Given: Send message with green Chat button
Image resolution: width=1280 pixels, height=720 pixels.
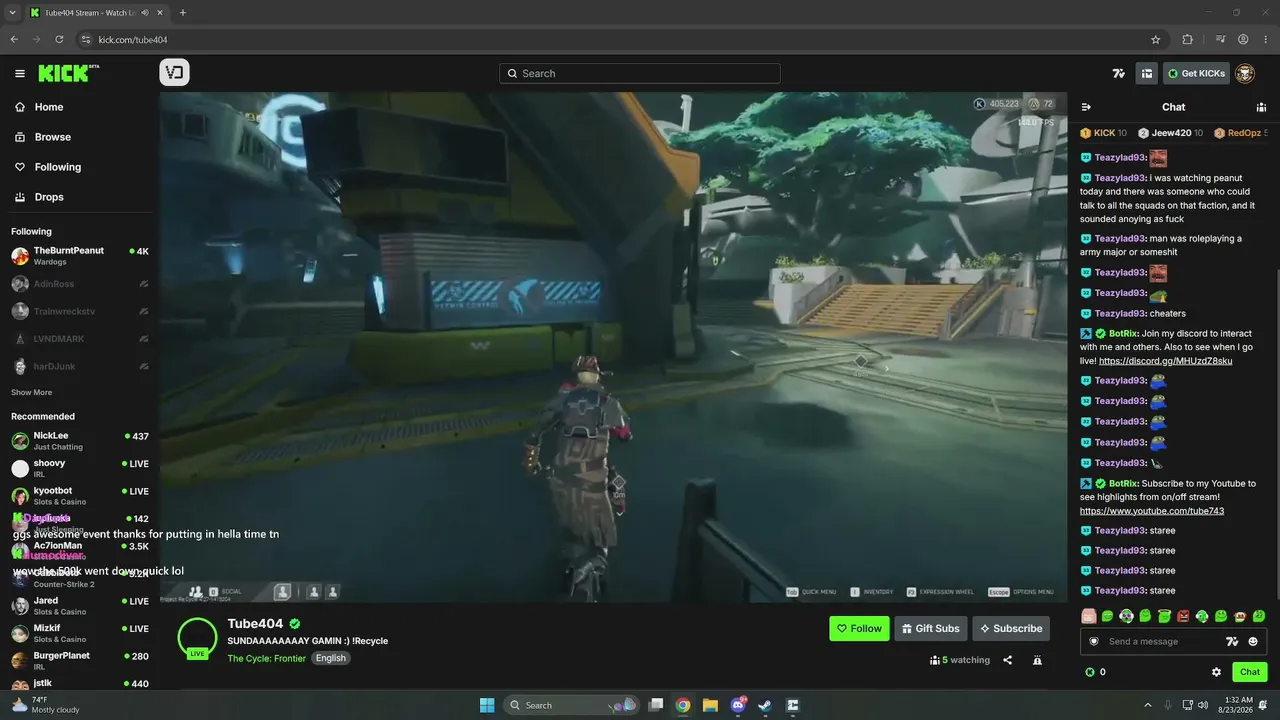Looking at the screenshot, I should click(1250, 672).
